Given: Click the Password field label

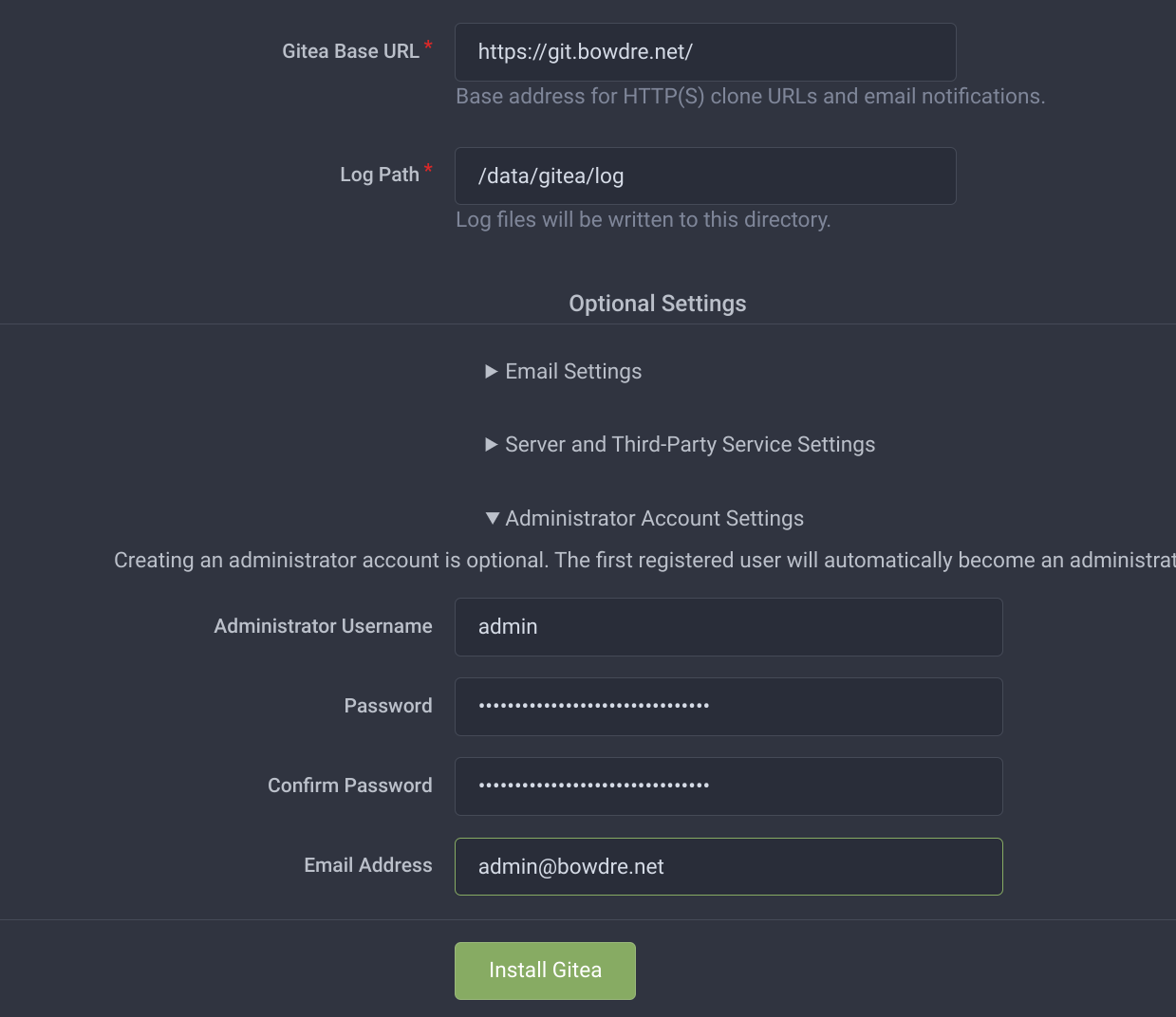Looking at the screenshot, I should point(387,707).
